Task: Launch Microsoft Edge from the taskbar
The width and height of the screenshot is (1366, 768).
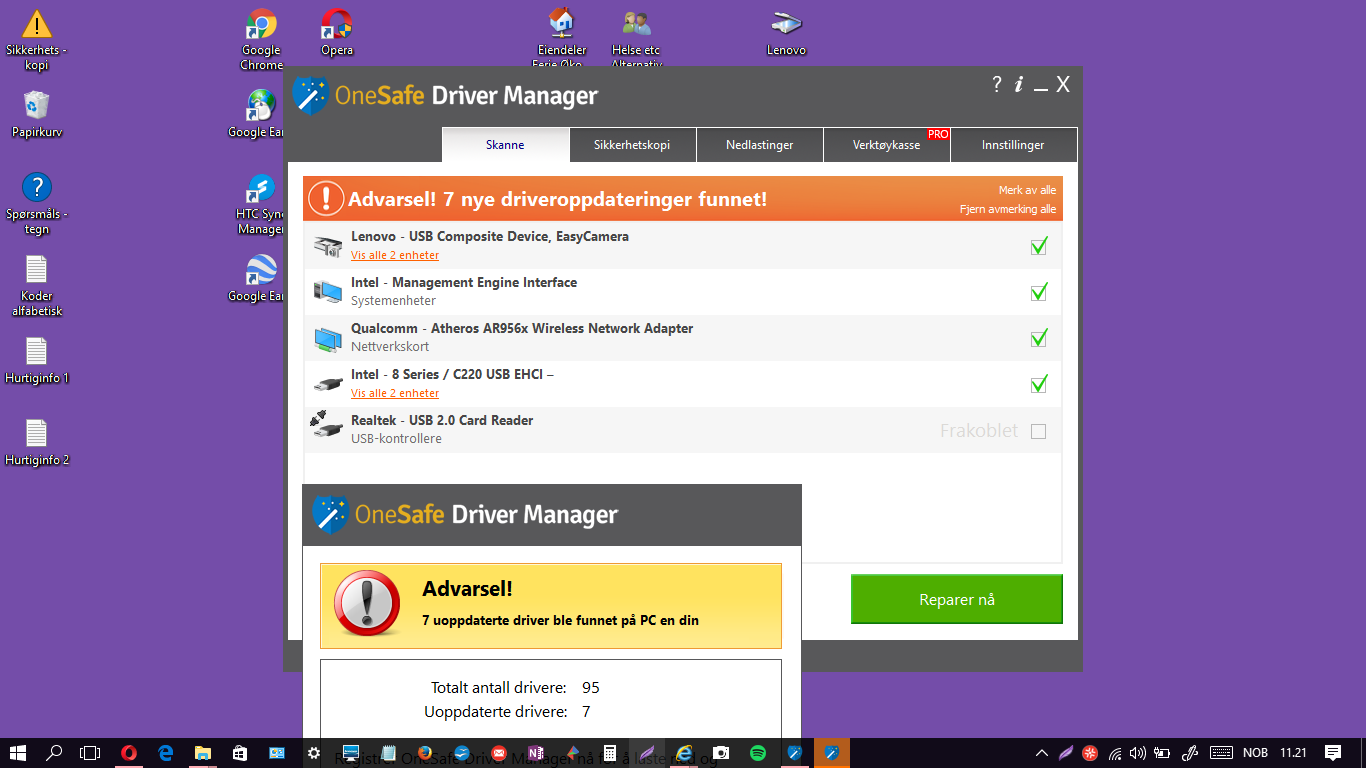Action: point(165,753)
